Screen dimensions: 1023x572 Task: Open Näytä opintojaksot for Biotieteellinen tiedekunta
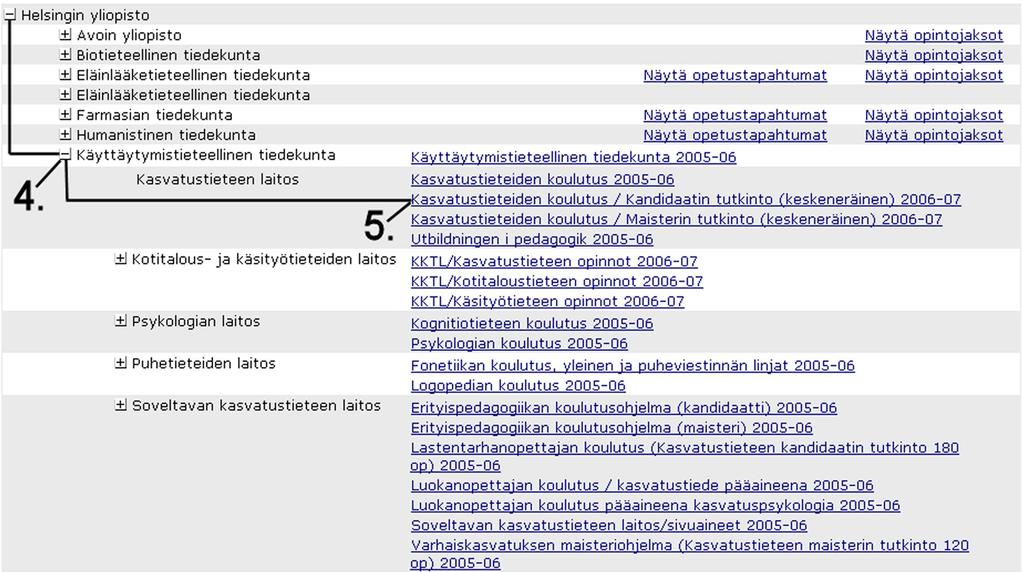click(x=934, y=55)
